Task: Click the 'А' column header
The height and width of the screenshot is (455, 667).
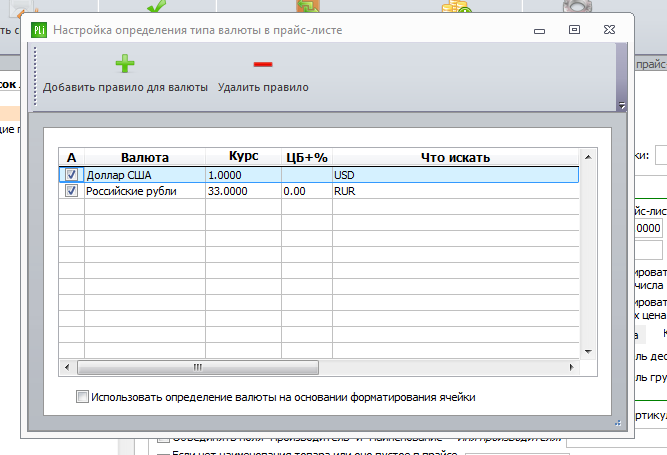Action: point(71,157)
